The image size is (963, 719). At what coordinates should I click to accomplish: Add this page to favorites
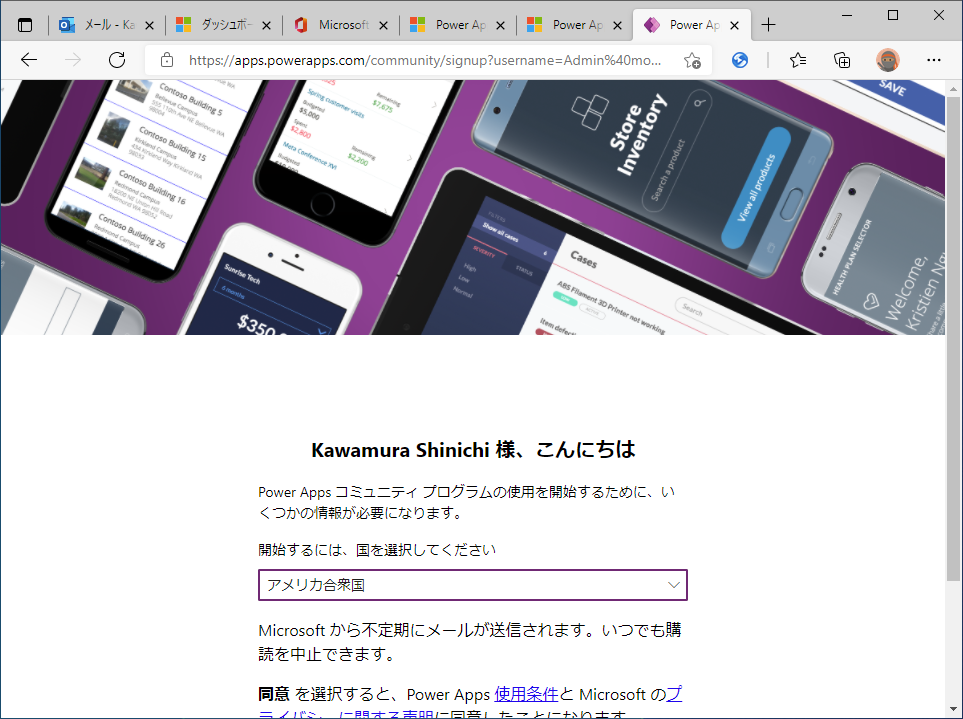692,60
